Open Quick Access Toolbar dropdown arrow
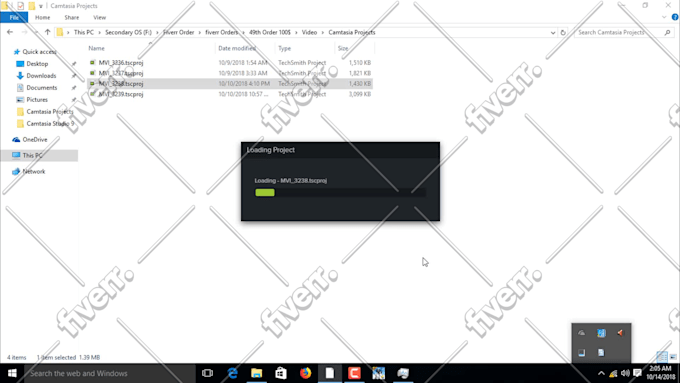The width and height of the screenshot is (680, 383). coord(41,6)
